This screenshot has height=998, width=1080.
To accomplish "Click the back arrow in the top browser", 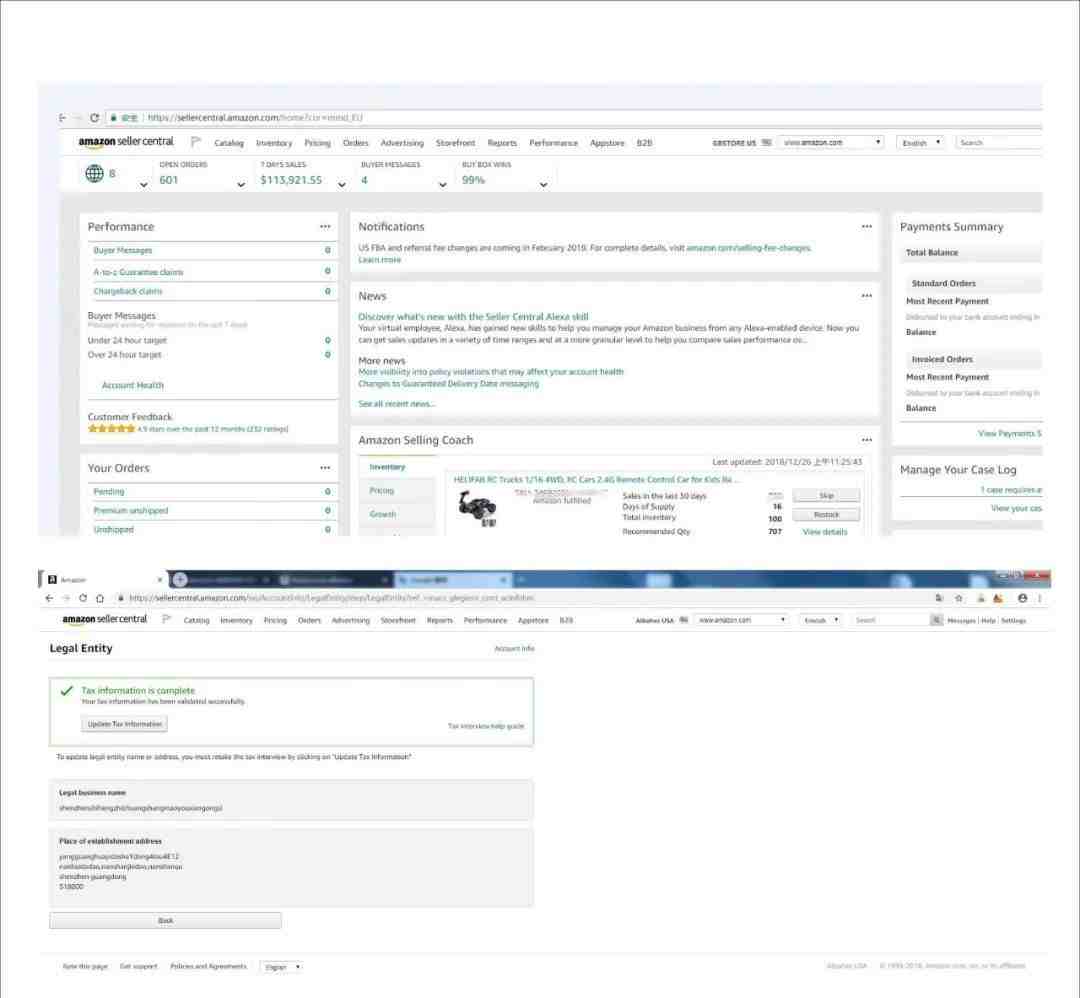I will point(63,118).
